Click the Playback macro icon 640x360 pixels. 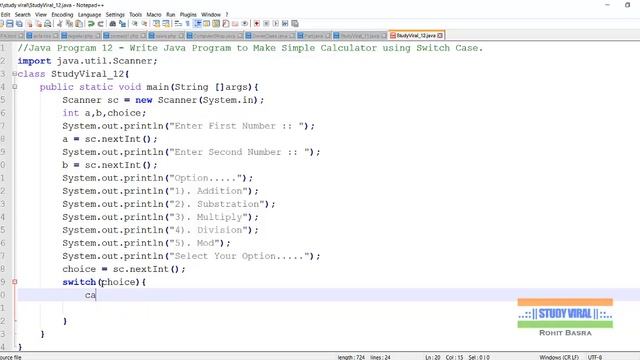coord(276,24)
